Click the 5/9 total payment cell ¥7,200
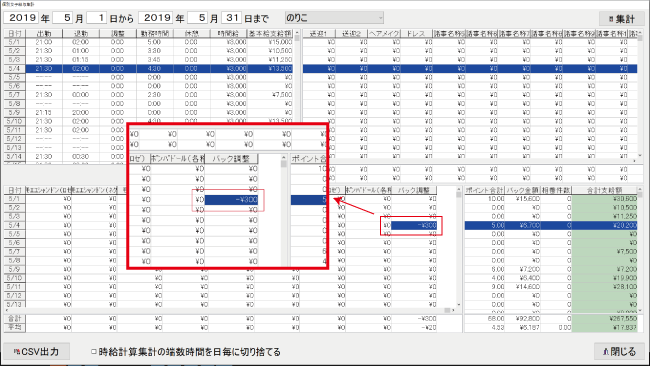The image size is (650, 366). 604,269
